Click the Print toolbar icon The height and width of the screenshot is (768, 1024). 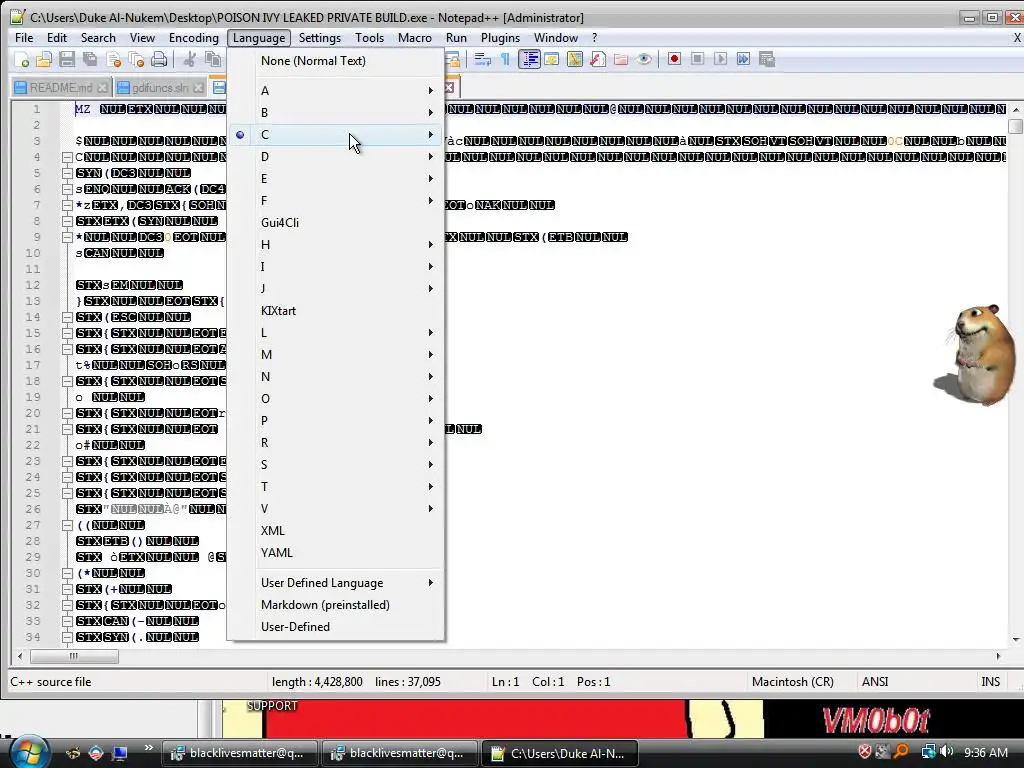[x=159, y=60]
